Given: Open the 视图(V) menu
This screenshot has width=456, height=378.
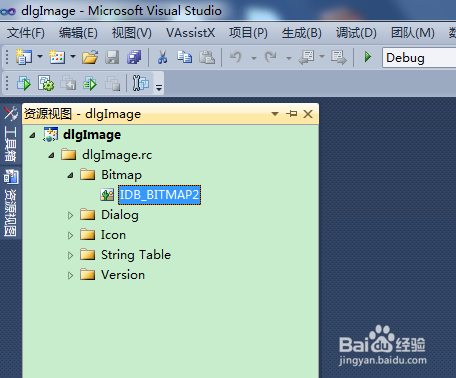Looking at the screenshot, I should (x=132, y=33).
